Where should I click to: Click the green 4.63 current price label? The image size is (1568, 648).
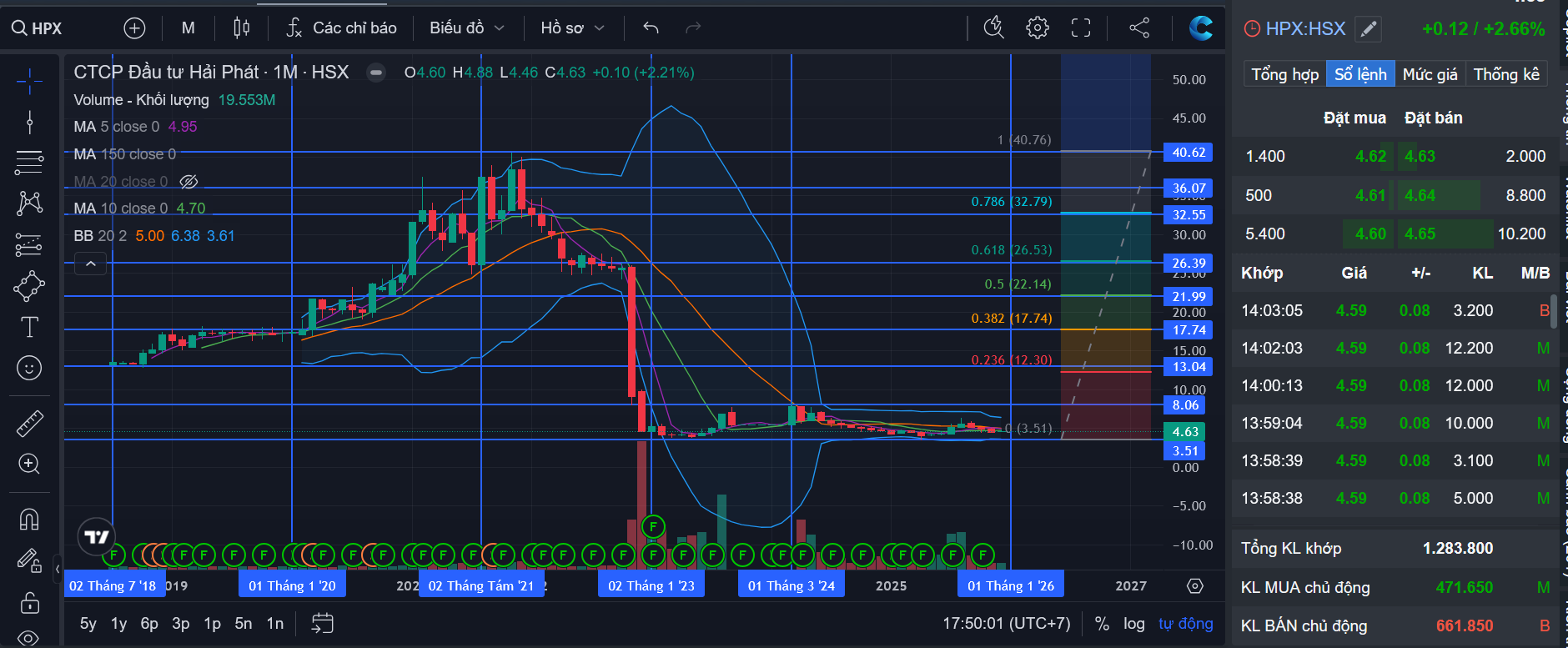click(x=1185, y=432)
